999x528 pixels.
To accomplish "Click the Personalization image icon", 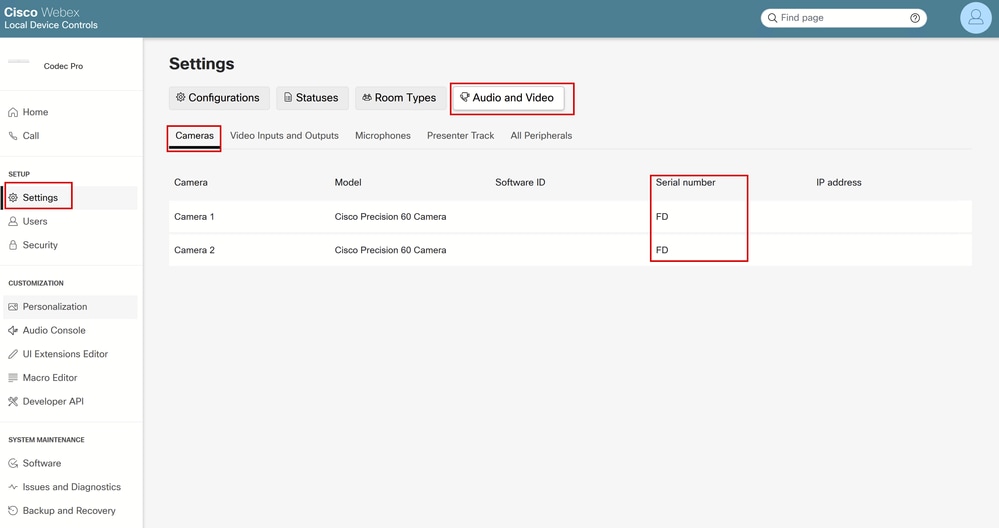I will [x=13, y=306].
